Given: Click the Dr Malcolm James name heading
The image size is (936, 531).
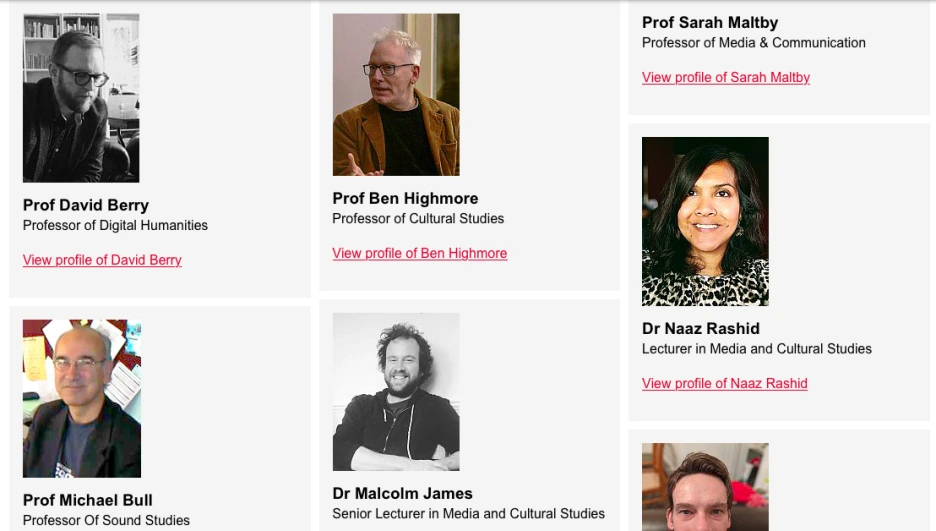Looking at the screenshot, I should pos(402,493).
